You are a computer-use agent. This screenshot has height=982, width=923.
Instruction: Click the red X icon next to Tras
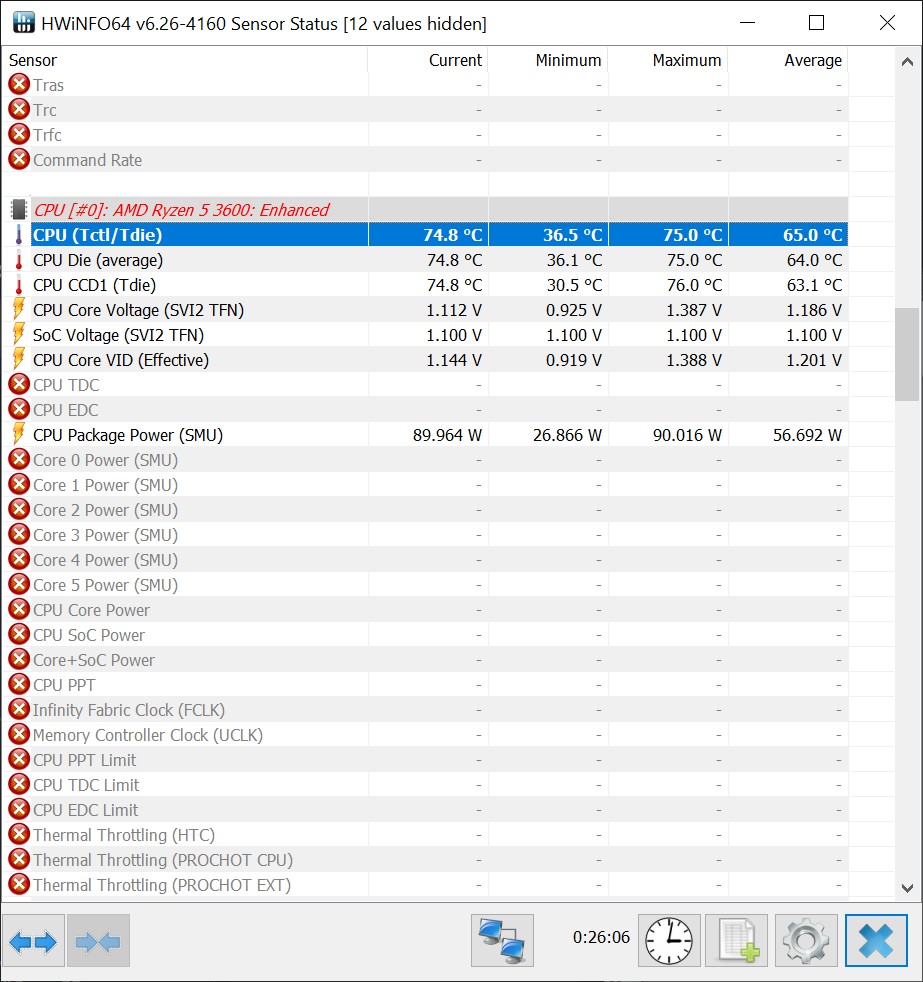[19, 84]
